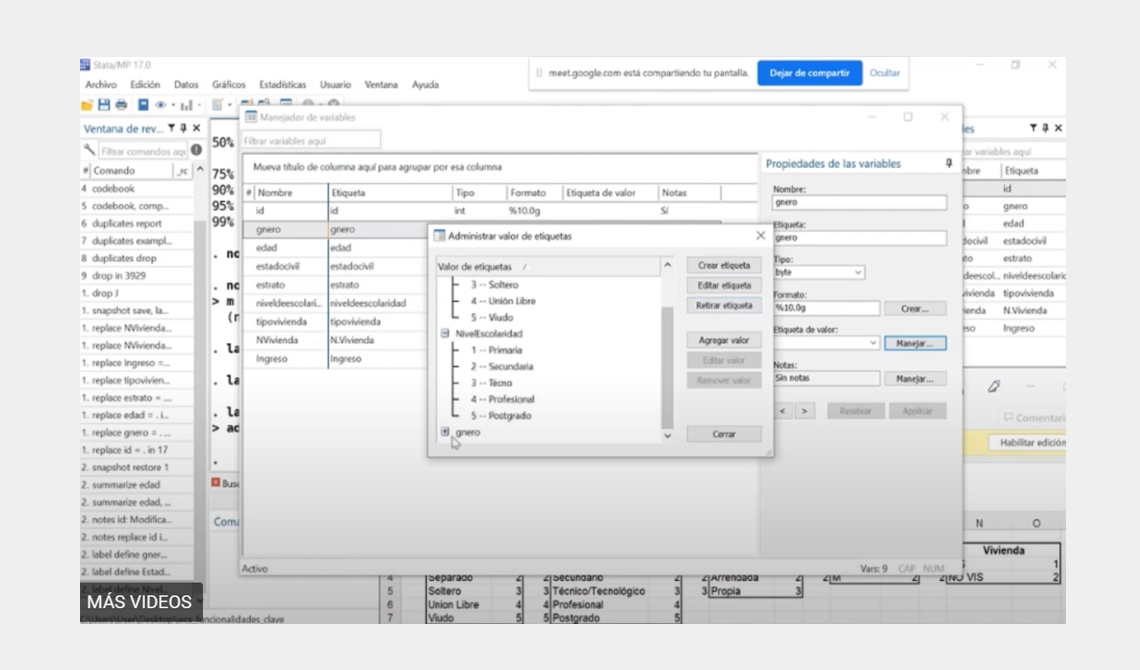
Task: Select 4 -- Unión Libre in value labels tree
Action: [502, 301]
